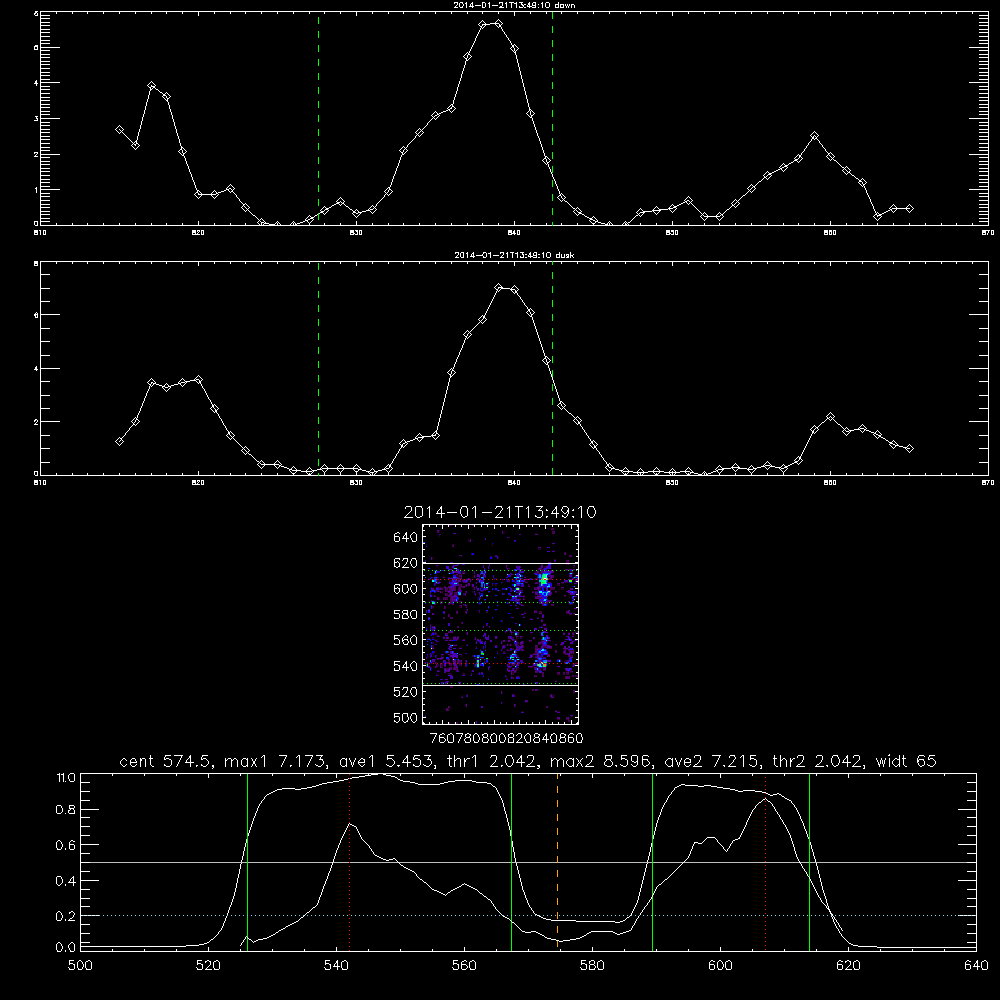
Task: Select the '2014-01-21T13:49:10 dusk' plot title
Action: point(514,255)
